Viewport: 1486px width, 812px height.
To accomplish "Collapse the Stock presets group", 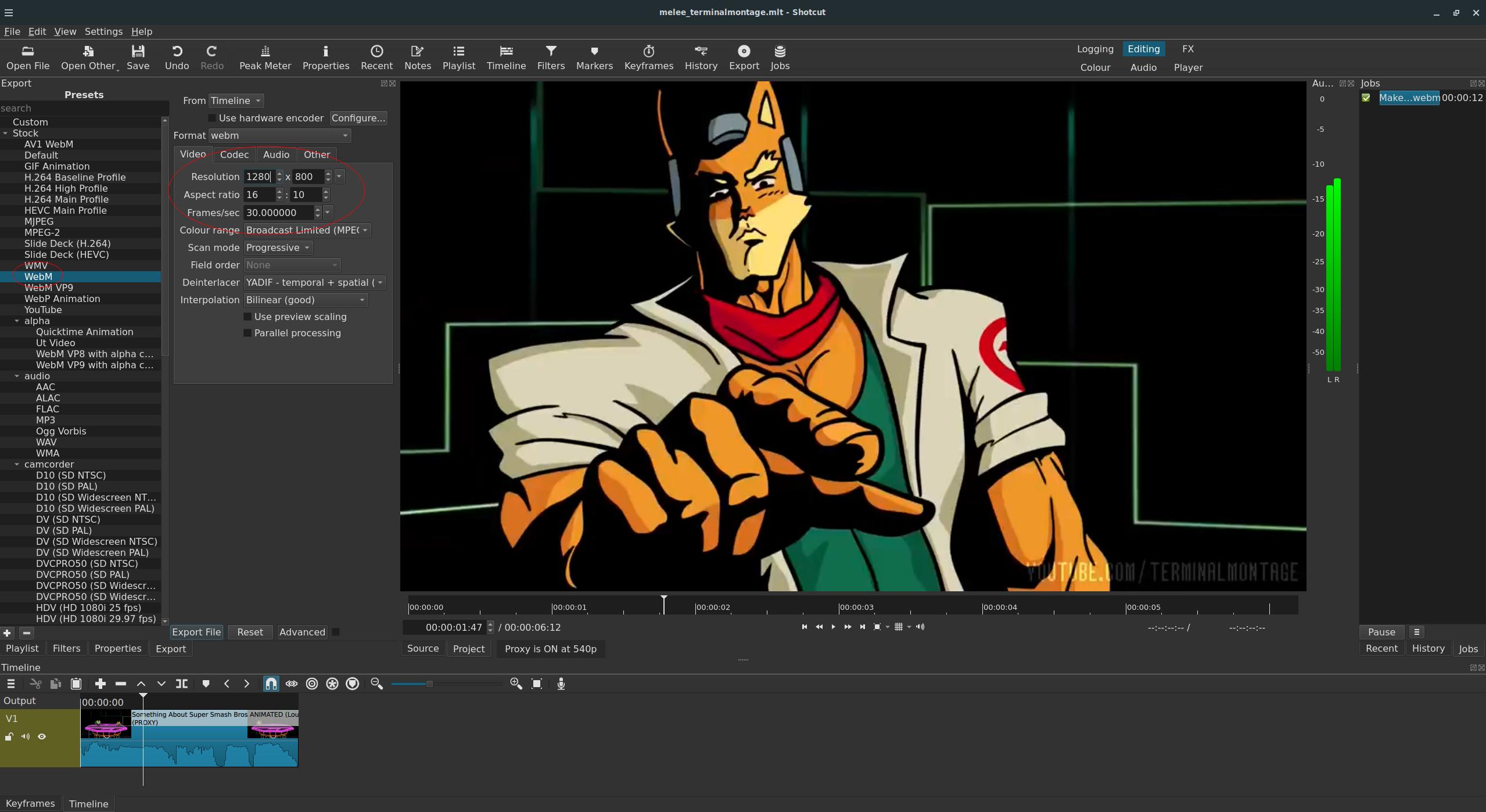I will pyautogui.click(x=6, y=133).
